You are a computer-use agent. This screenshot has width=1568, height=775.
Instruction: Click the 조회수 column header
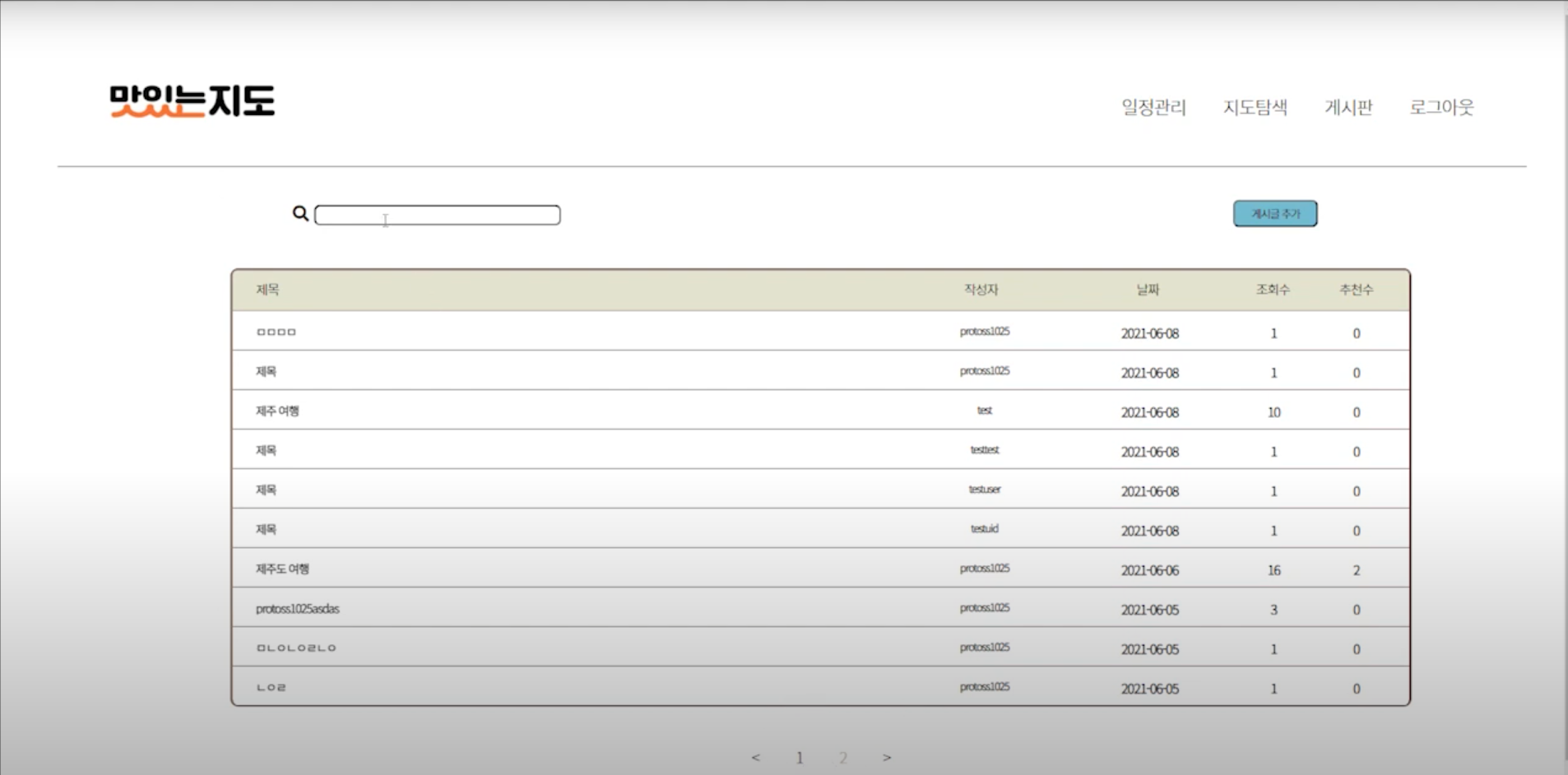click(1273, 290)
